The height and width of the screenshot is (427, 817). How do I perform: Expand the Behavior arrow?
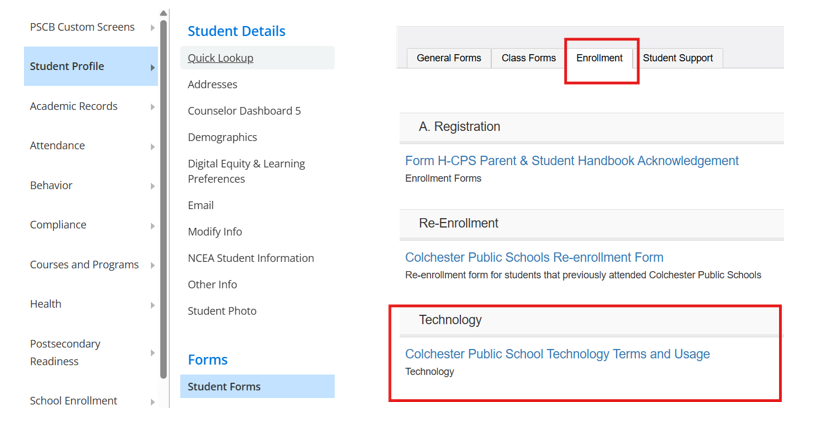tap(153, 186)
